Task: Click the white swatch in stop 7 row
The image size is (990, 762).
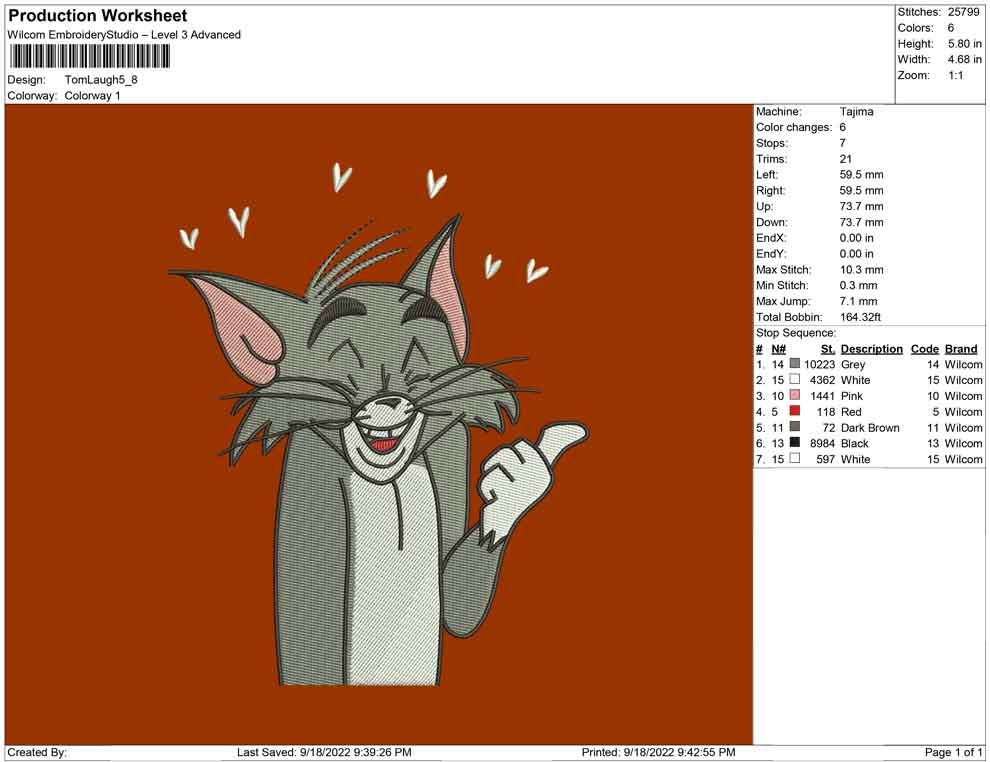Action: 795,458
